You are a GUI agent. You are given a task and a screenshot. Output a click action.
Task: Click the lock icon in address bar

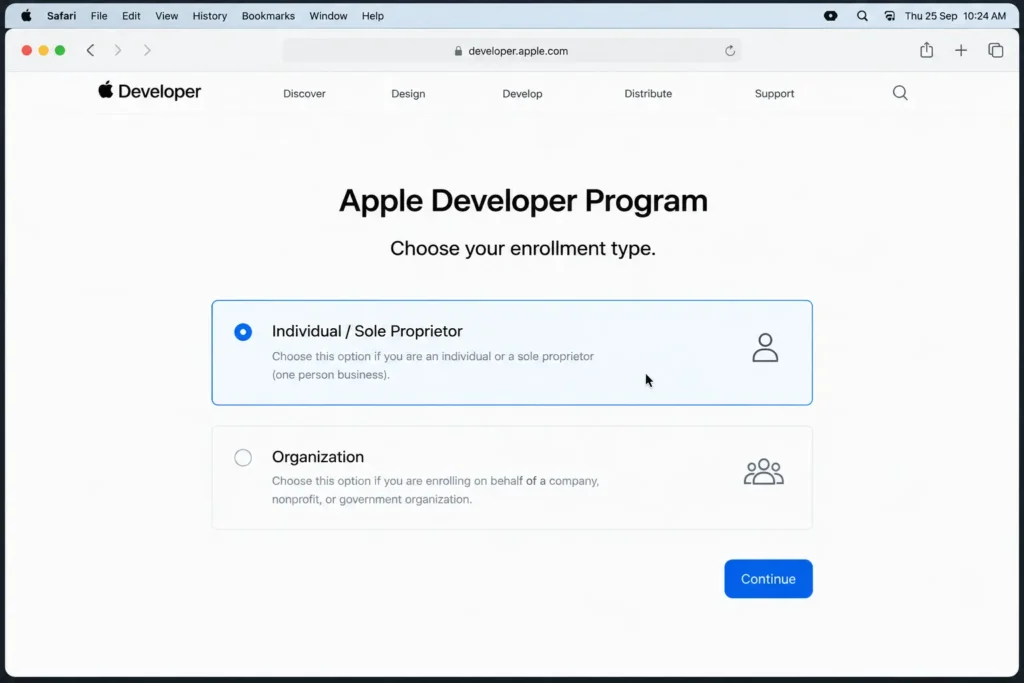[x=458, y=51]
